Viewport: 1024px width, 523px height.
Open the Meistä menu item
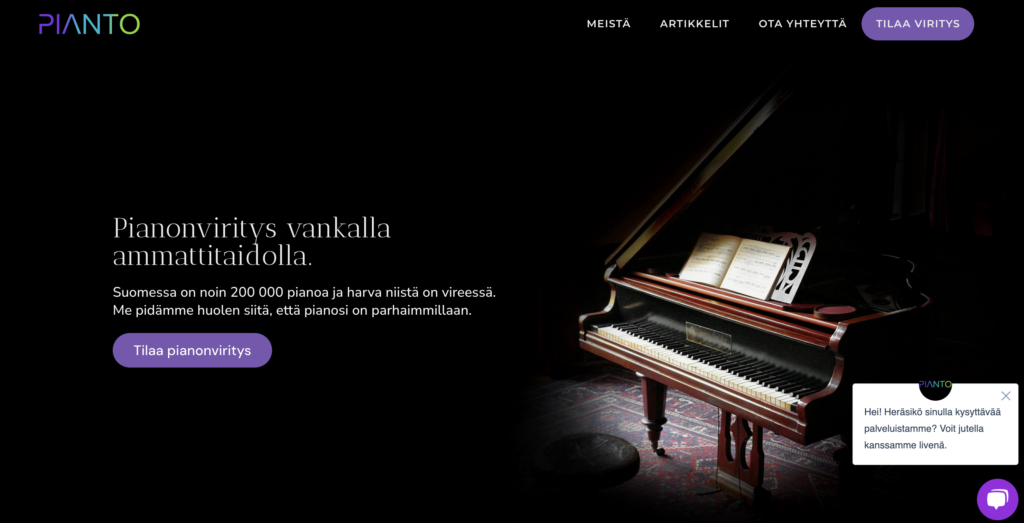coord(609,24)
